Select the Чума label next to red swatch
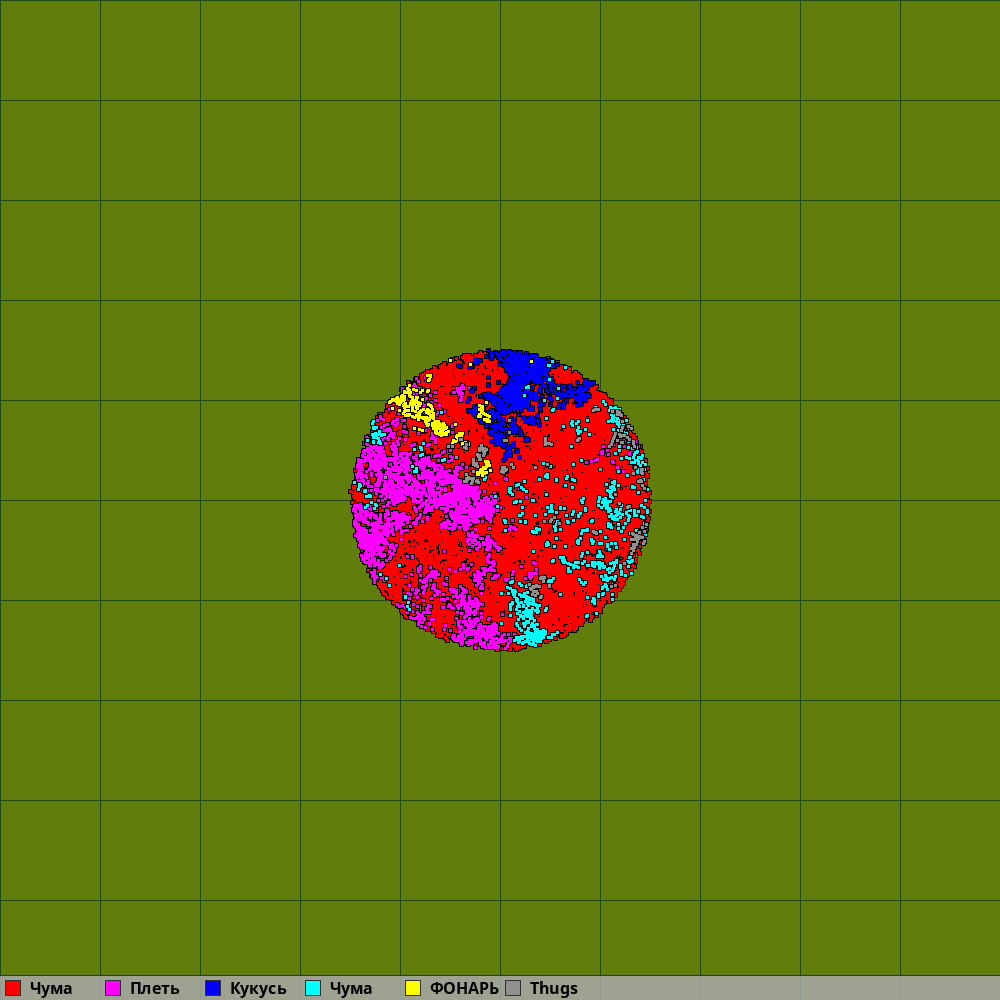 pos(51,989)
